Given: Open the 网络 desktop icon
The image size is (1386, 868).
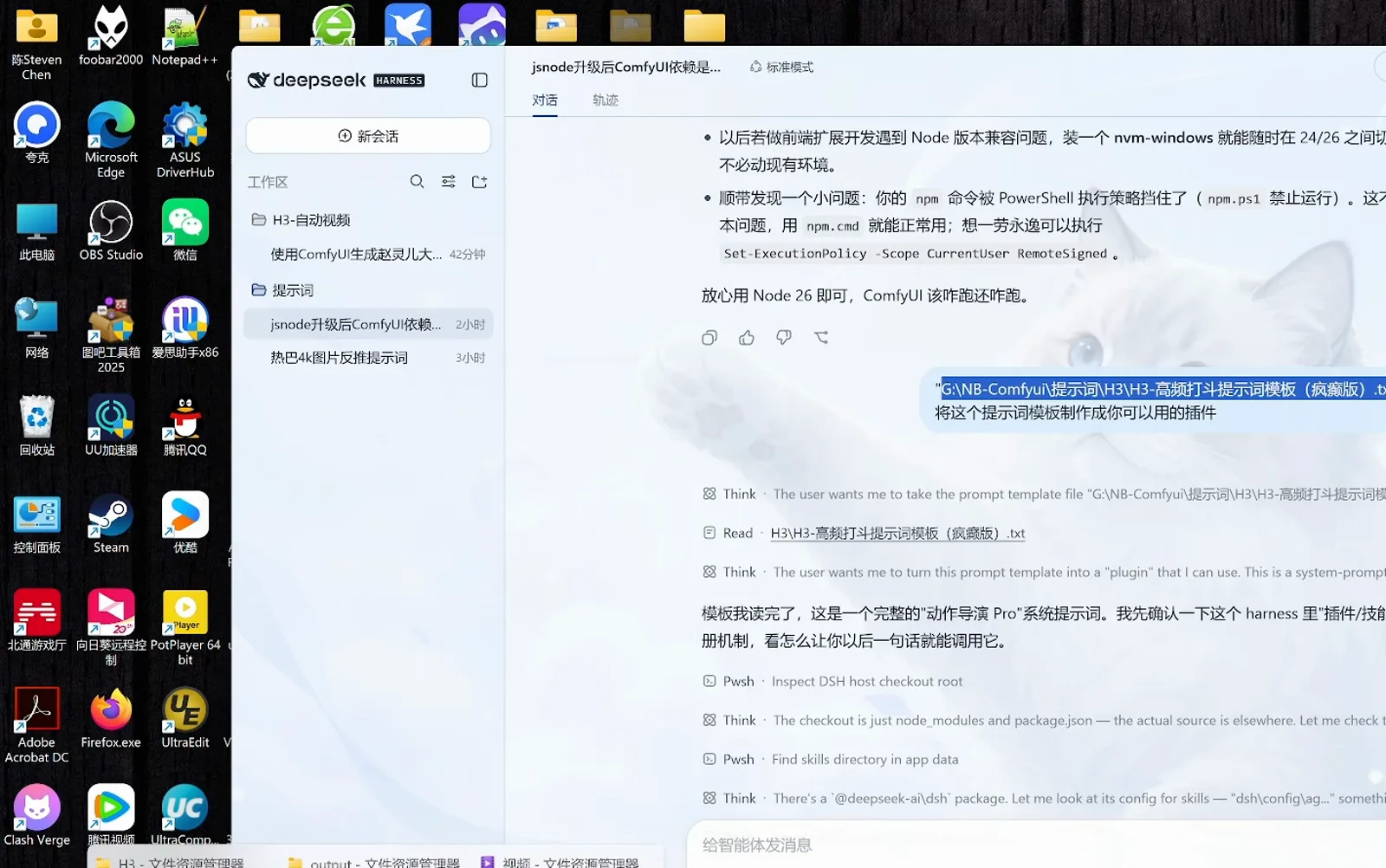Looking at the screenshot, I should (36, 328).
